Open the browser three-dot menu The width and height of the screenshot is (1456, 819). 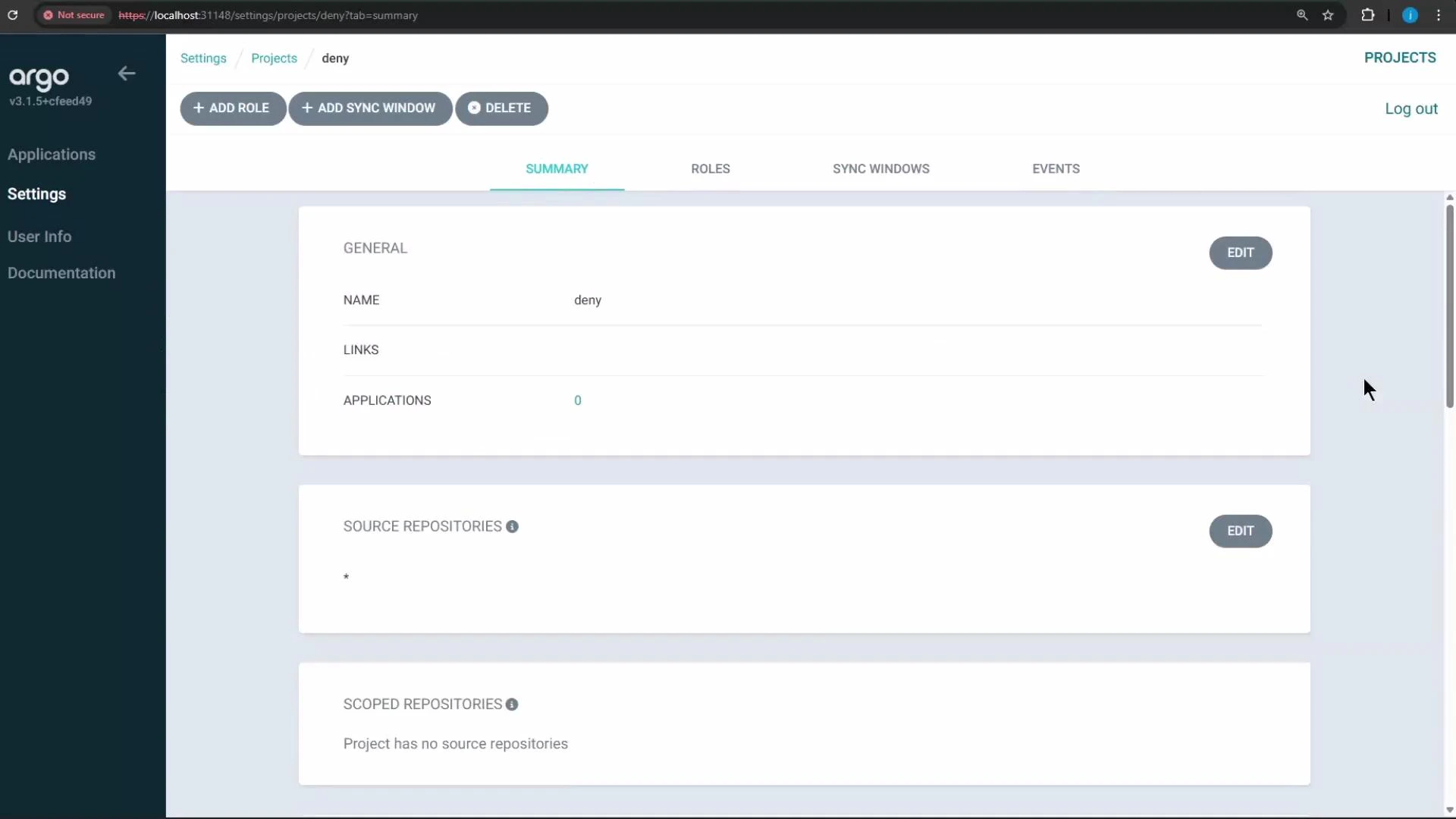[x=1439, y=15]
